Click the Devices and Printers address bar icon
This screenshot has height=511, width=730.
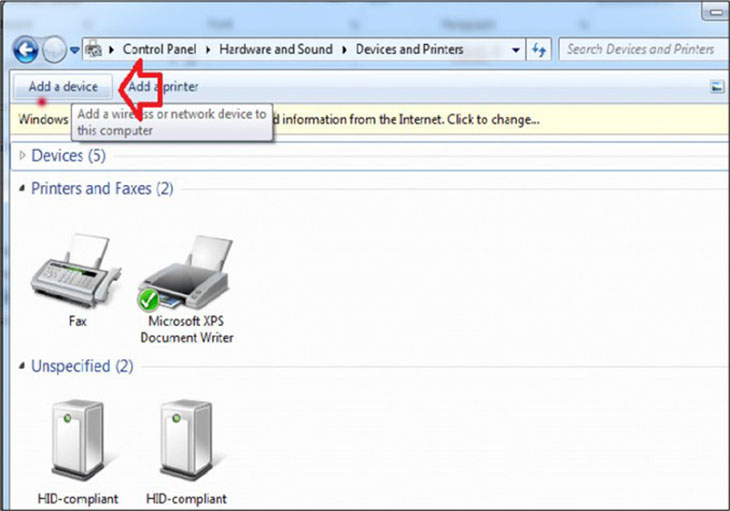pos(93,49)
